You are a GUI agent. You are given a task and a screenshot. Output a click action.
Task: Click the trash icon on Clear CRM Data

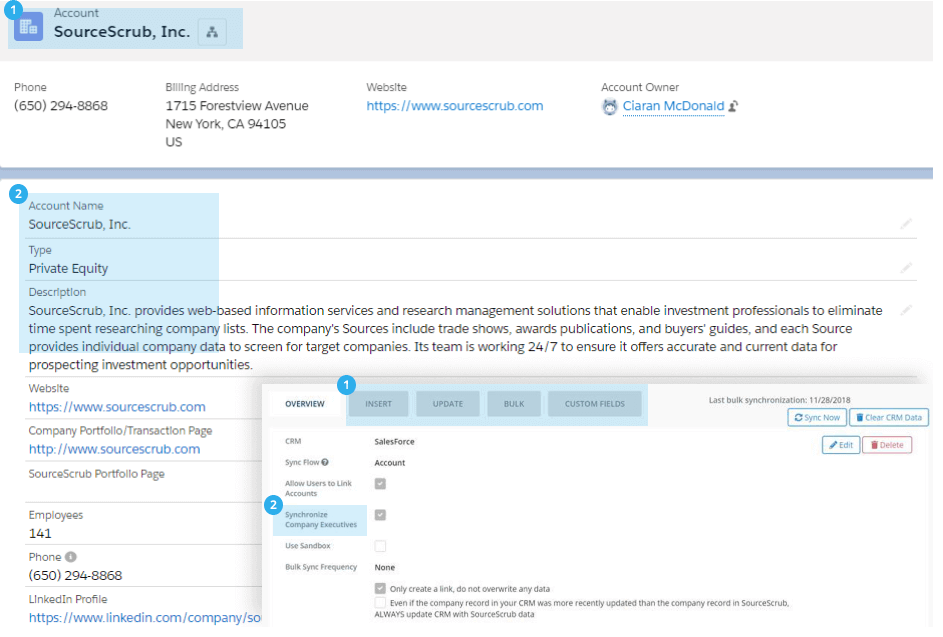861,418
